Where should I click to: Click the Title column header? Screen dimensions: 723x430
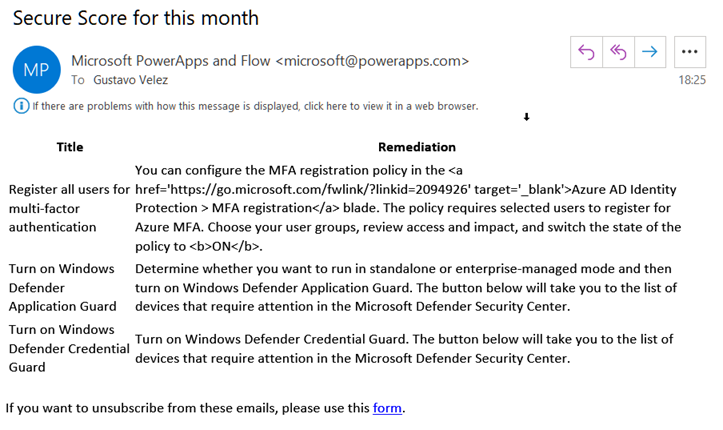click(70, 147)
